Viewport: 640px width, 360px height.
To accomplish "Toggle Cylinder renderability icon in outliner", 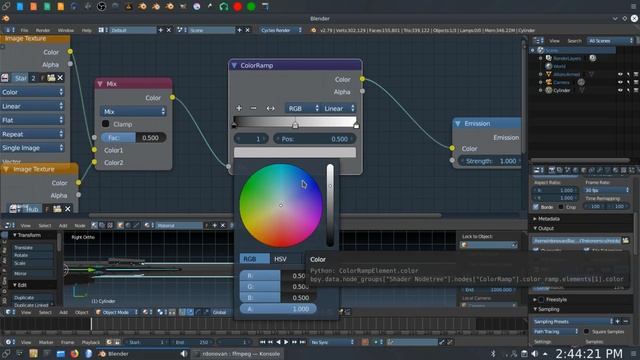I will point(636,90).
